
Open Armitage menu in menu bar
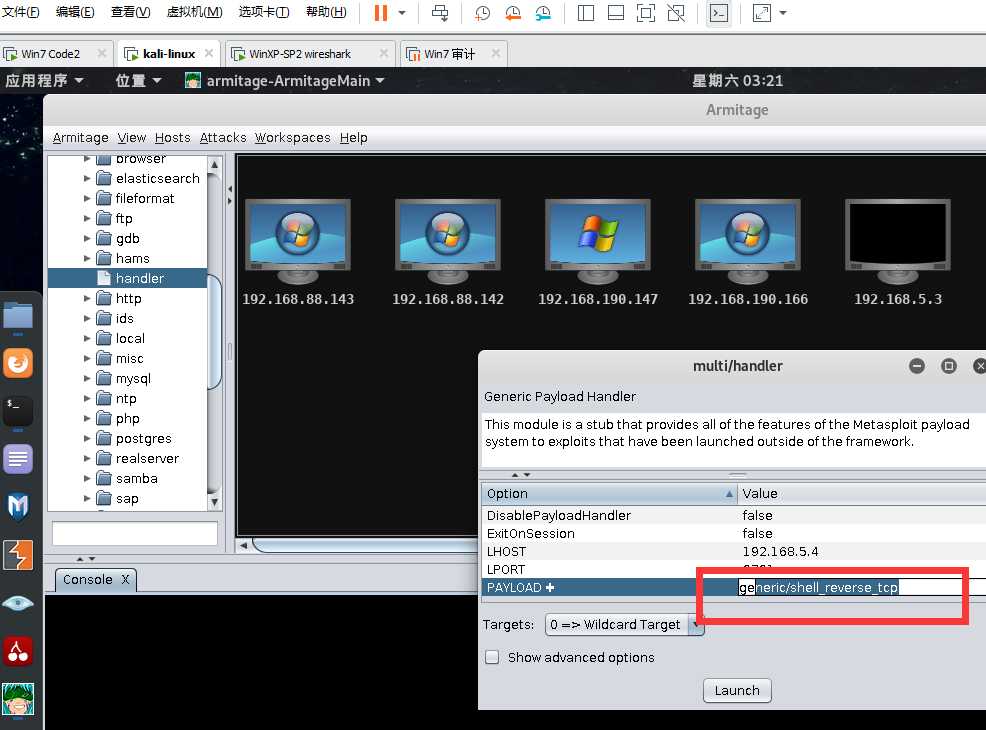tap(80, 138)
